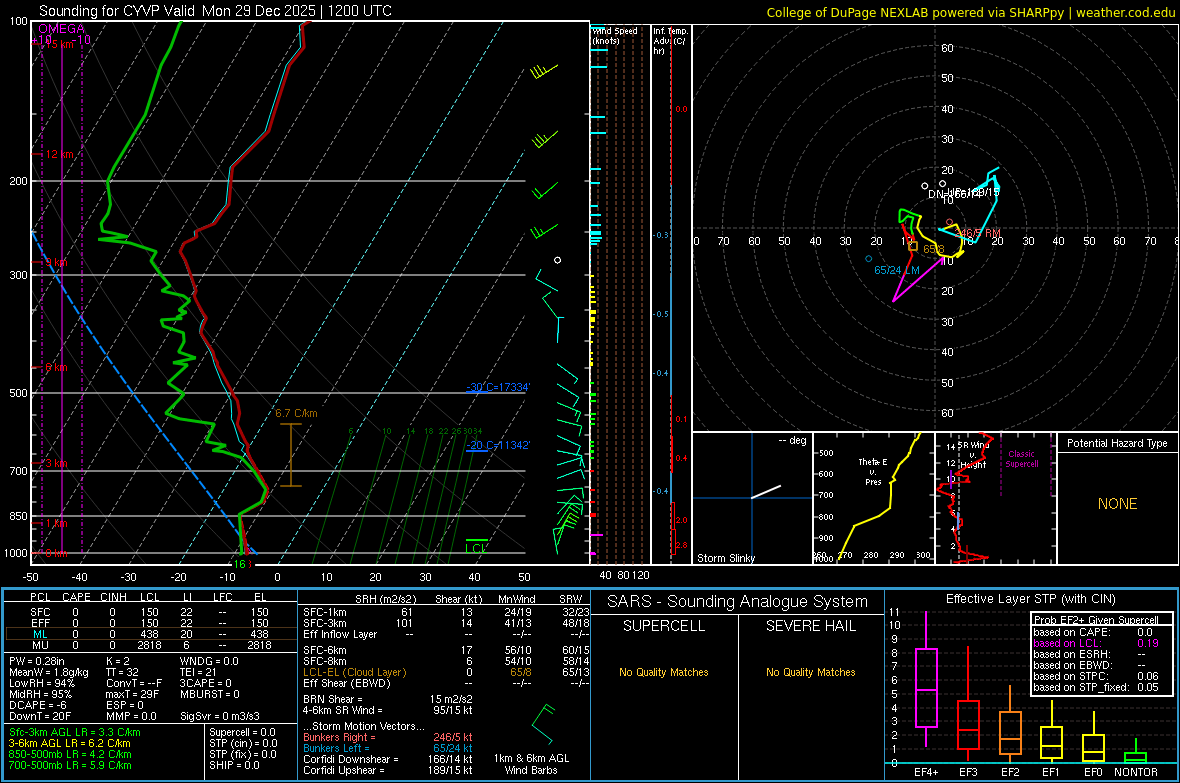1180x783 pixels.
Task: Select the MU parcel row
Action: point(149,645)
